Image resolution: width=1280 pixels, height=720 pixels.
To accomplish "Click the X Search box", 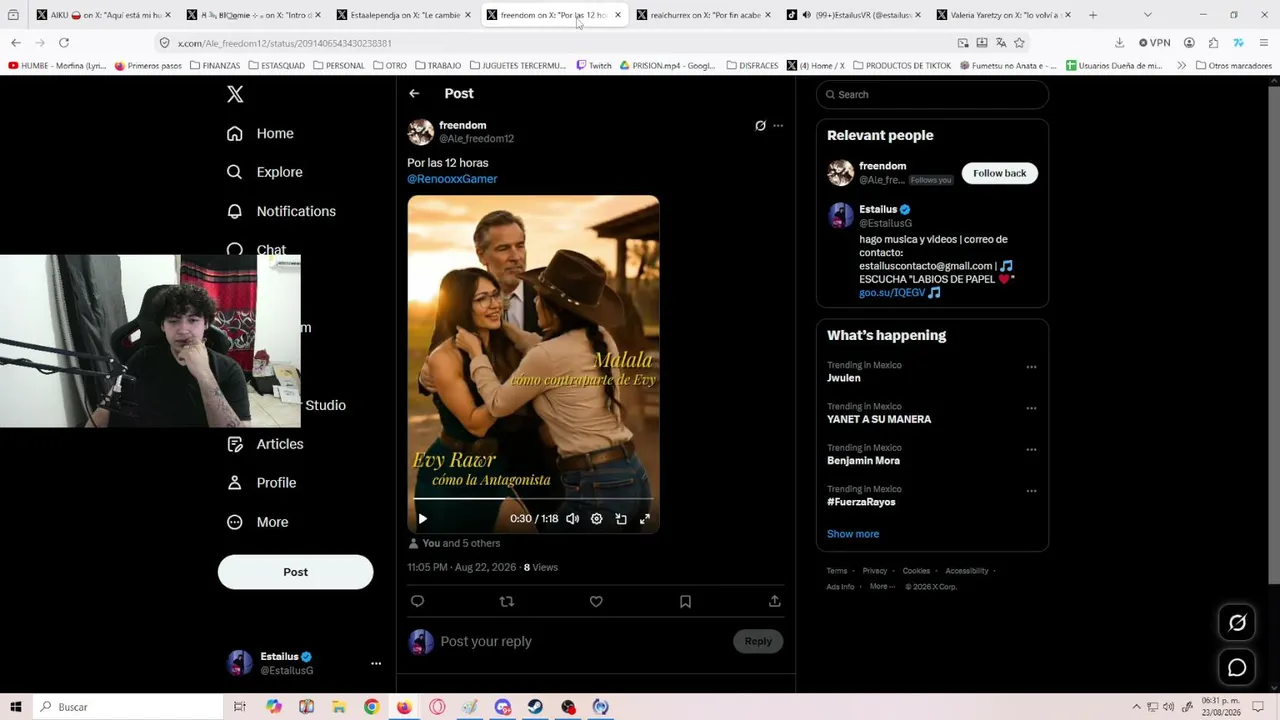I will point(932,94).
